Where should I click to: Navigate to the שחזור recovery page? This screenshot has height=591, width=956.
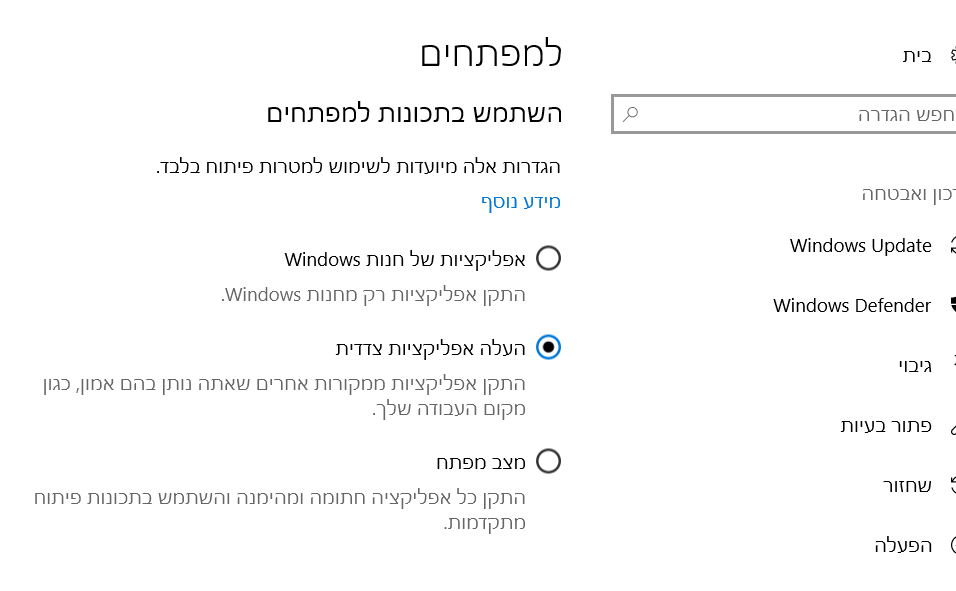pos(906,485)
